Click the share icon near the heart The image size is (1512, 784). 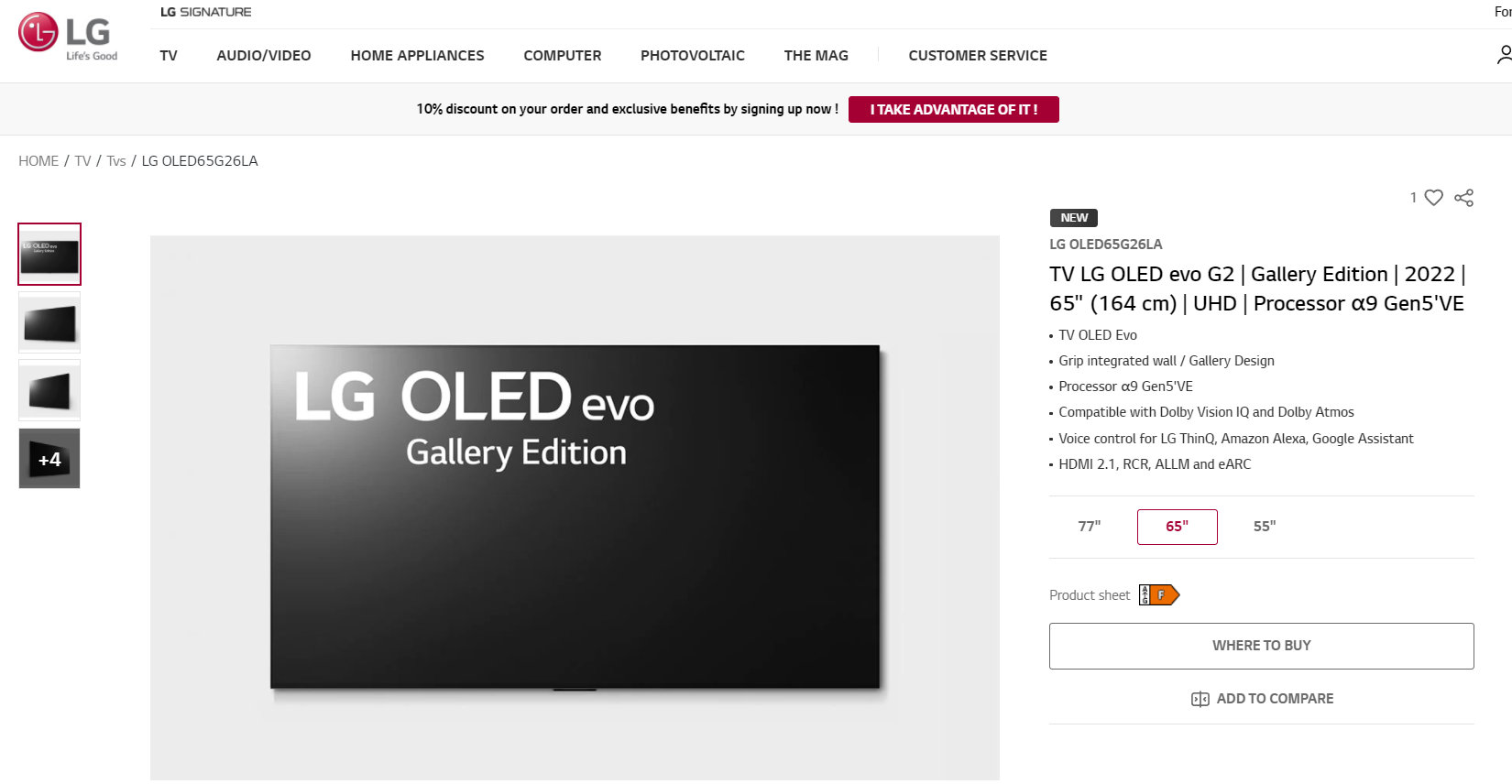point(1464,198)
